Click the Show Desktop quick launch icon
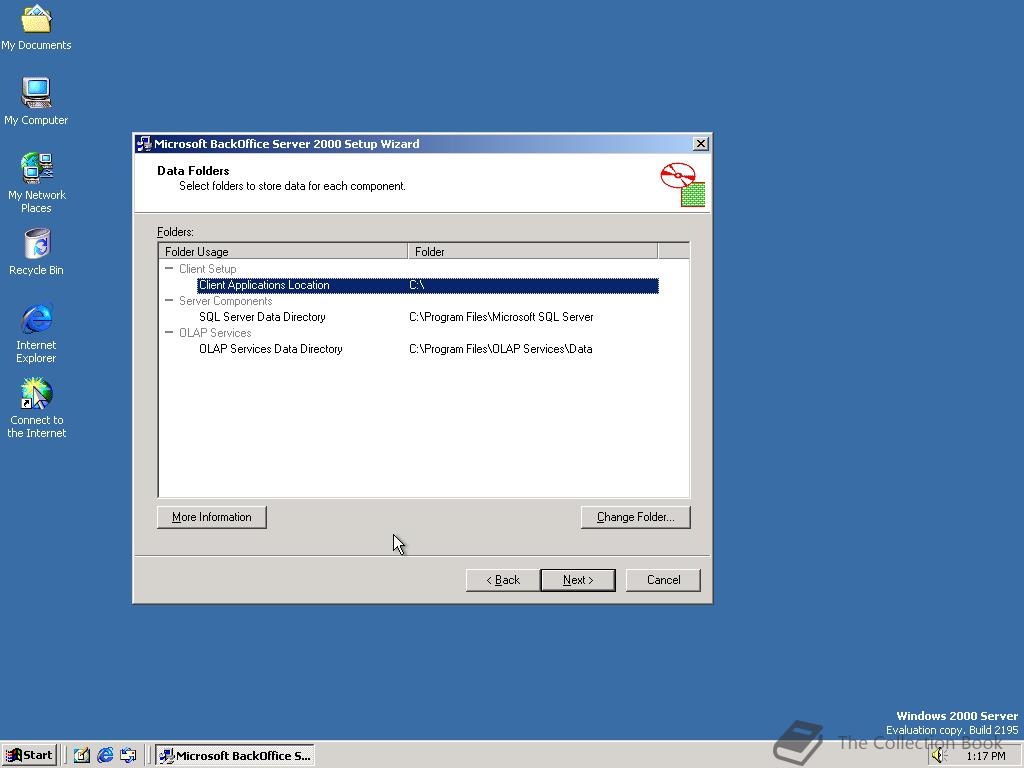The image size is (1024, 768). click(82, 755)
